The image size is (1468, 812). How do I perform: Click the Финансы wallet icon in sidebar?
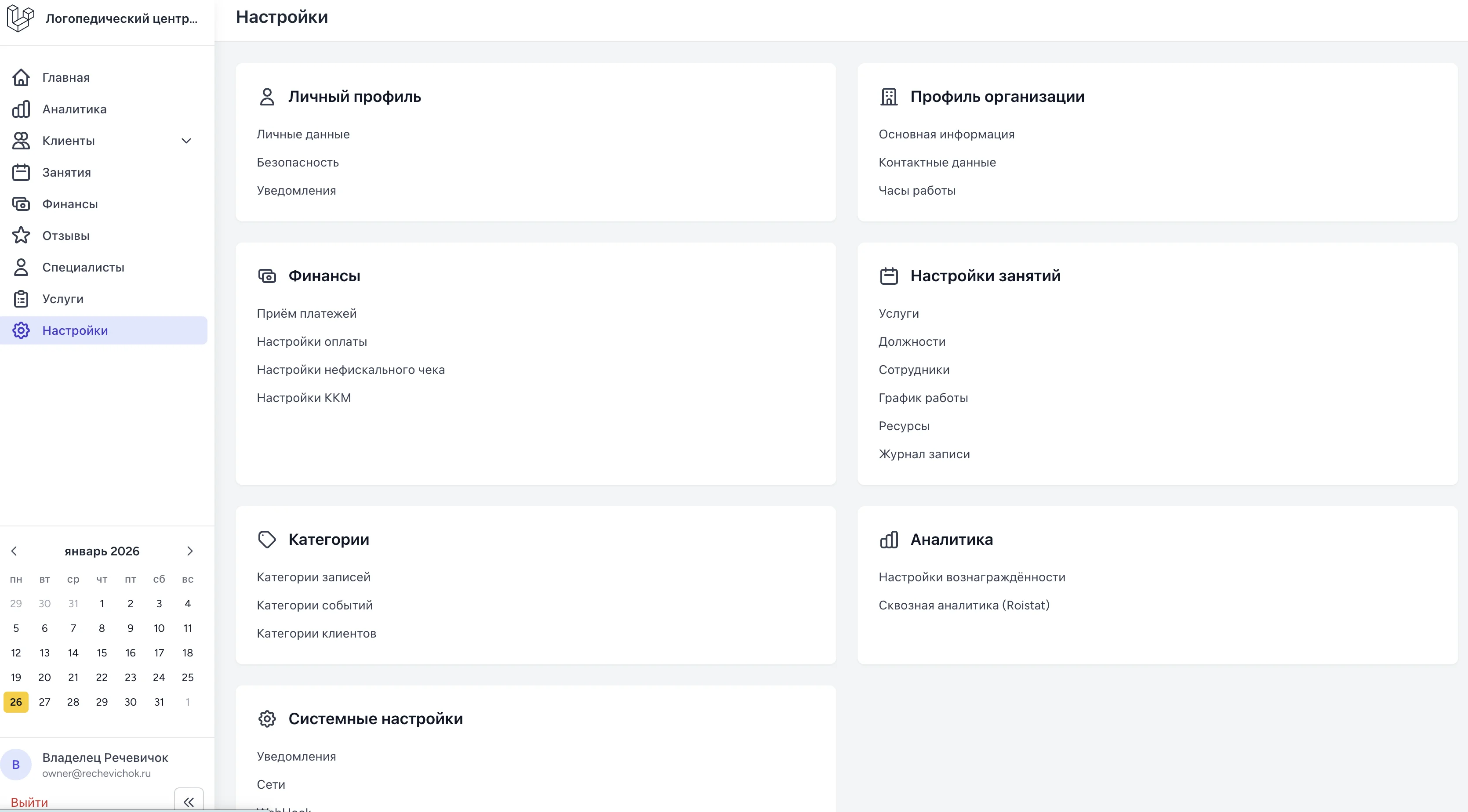coord(21,204)
